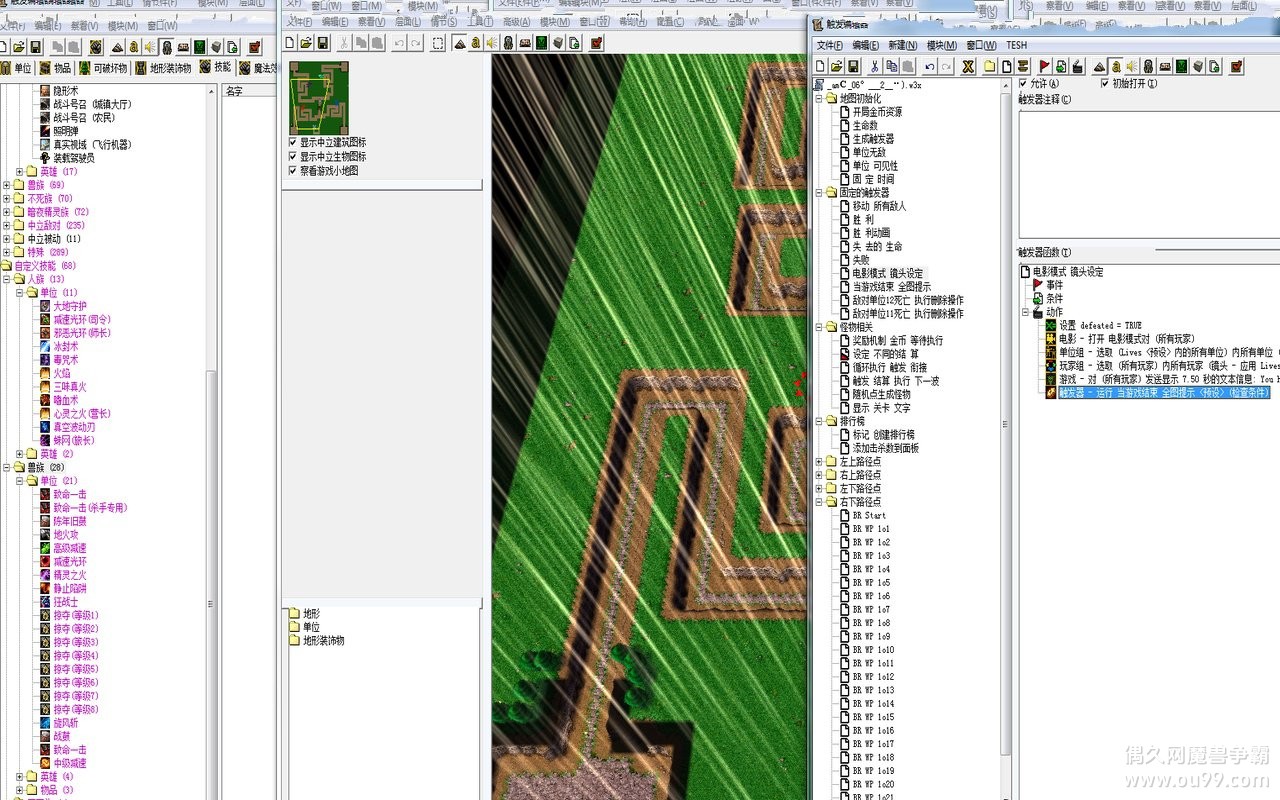Image resolution: width=1280 pixels, height=800 pixels.
Task: Click New Category folder icon in Trigger Editor
Action: click(990, 67)
